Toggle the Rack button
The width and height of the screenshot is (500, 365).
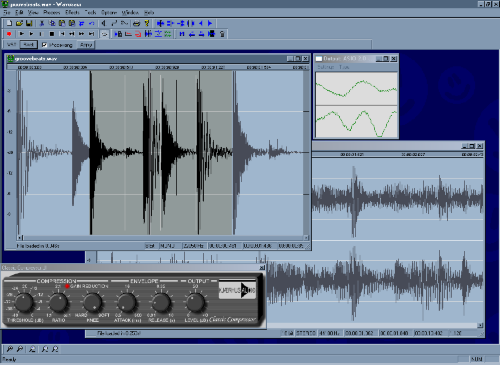29,45
